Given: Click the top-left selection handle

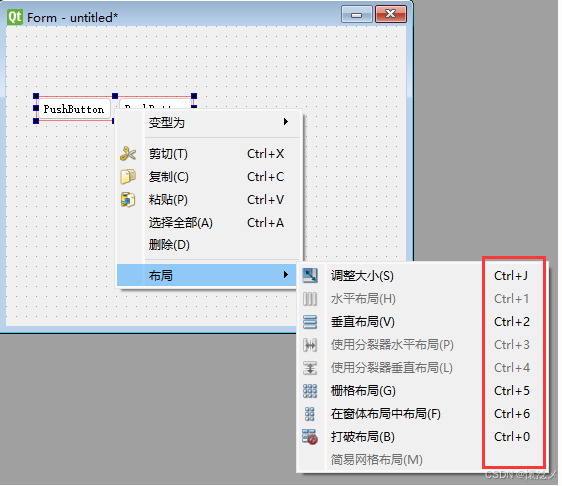Looking at the screenshot, I should point(36,96).
